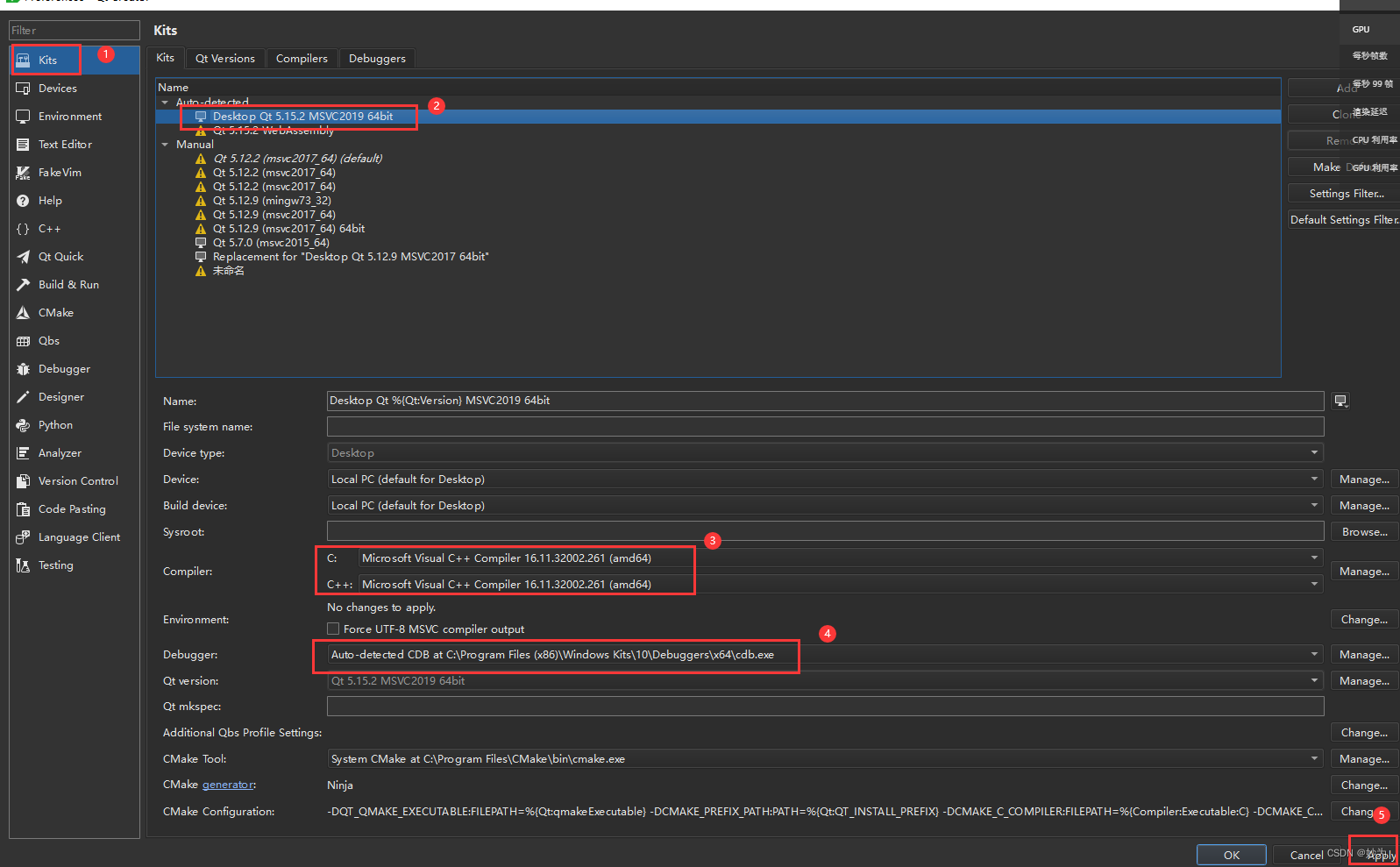The width and height of the screenshot is (1400, 867).
Task: Open the C++ compiler dropdown
Action: 841,585
